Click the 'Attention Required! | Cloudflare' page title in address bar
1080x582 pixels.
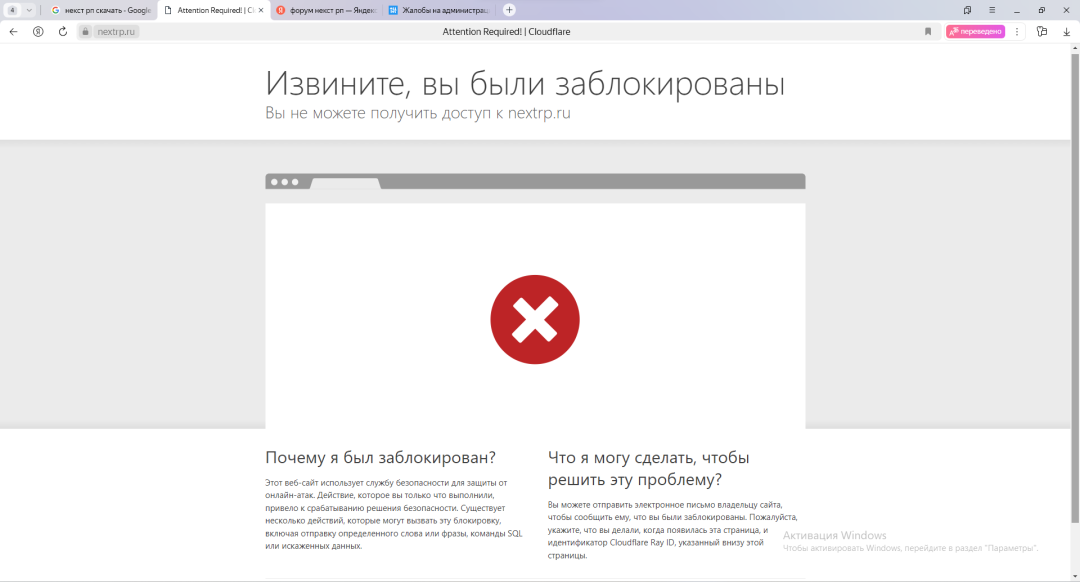pyautogui.click(x=506, y=32)
